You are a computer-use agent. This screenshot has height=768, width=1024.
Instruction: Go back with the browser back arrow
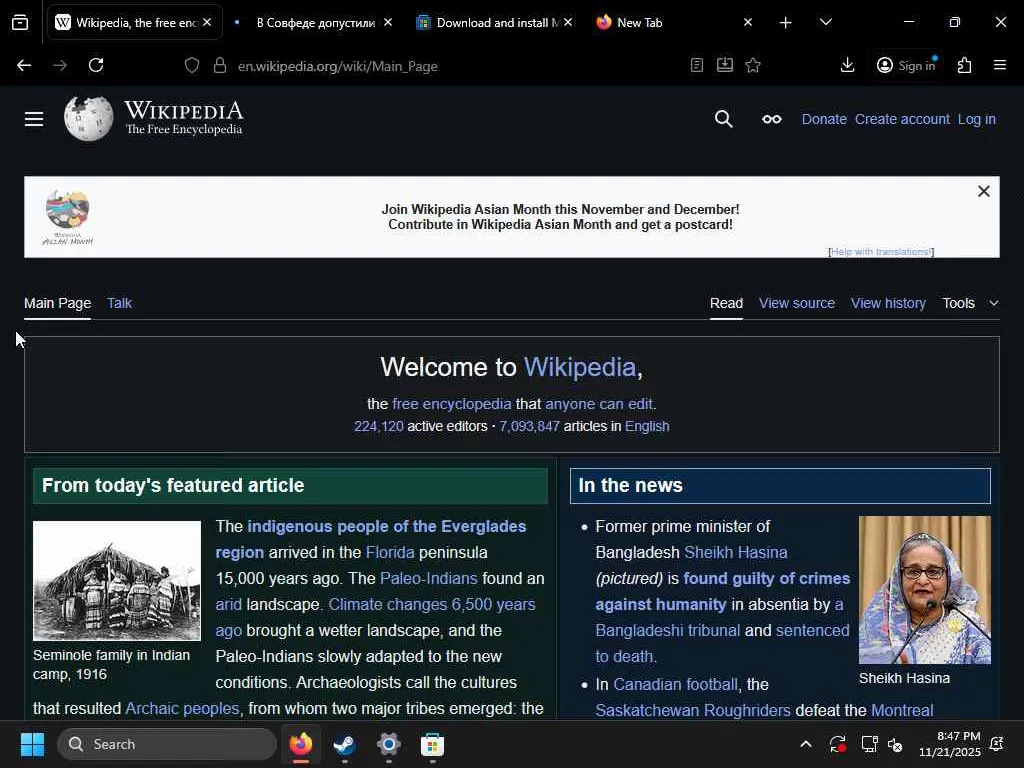point(24,65)
